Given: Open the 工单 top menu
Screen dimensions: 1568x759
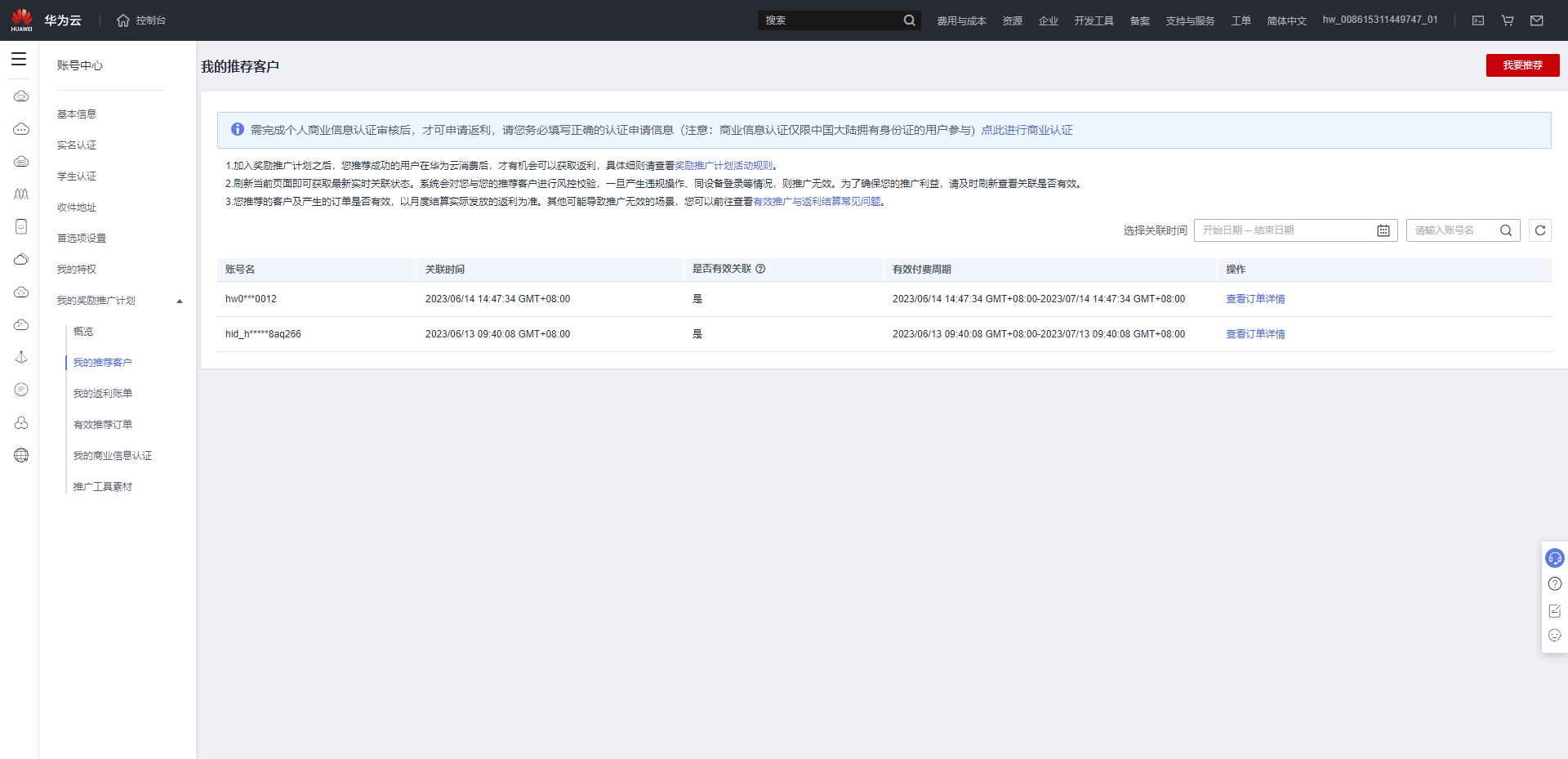Looking at the screenshot, I should [x=1241, y=20].
